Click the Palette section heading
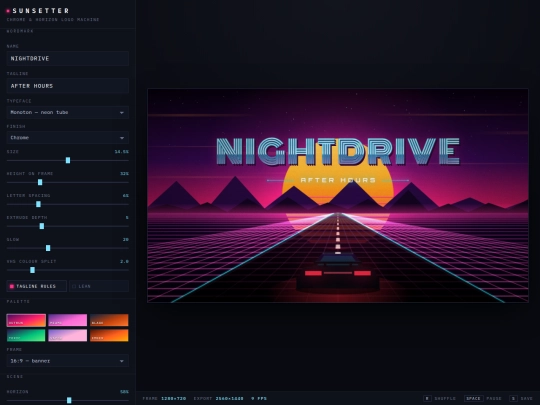 (x=18, y=301)
